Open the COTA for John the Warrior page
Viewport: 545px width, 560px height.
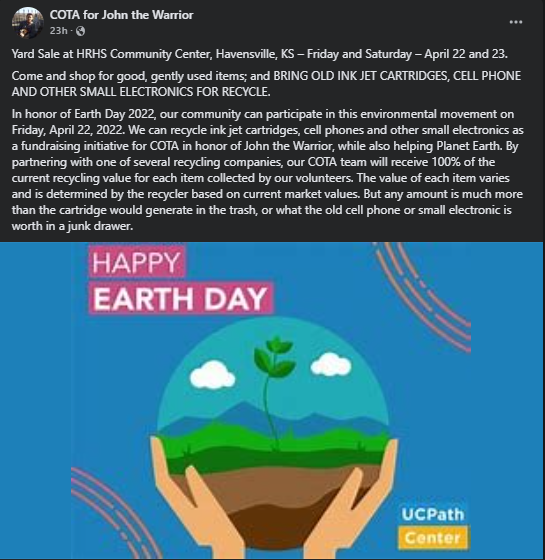click(x=121, y=15)
